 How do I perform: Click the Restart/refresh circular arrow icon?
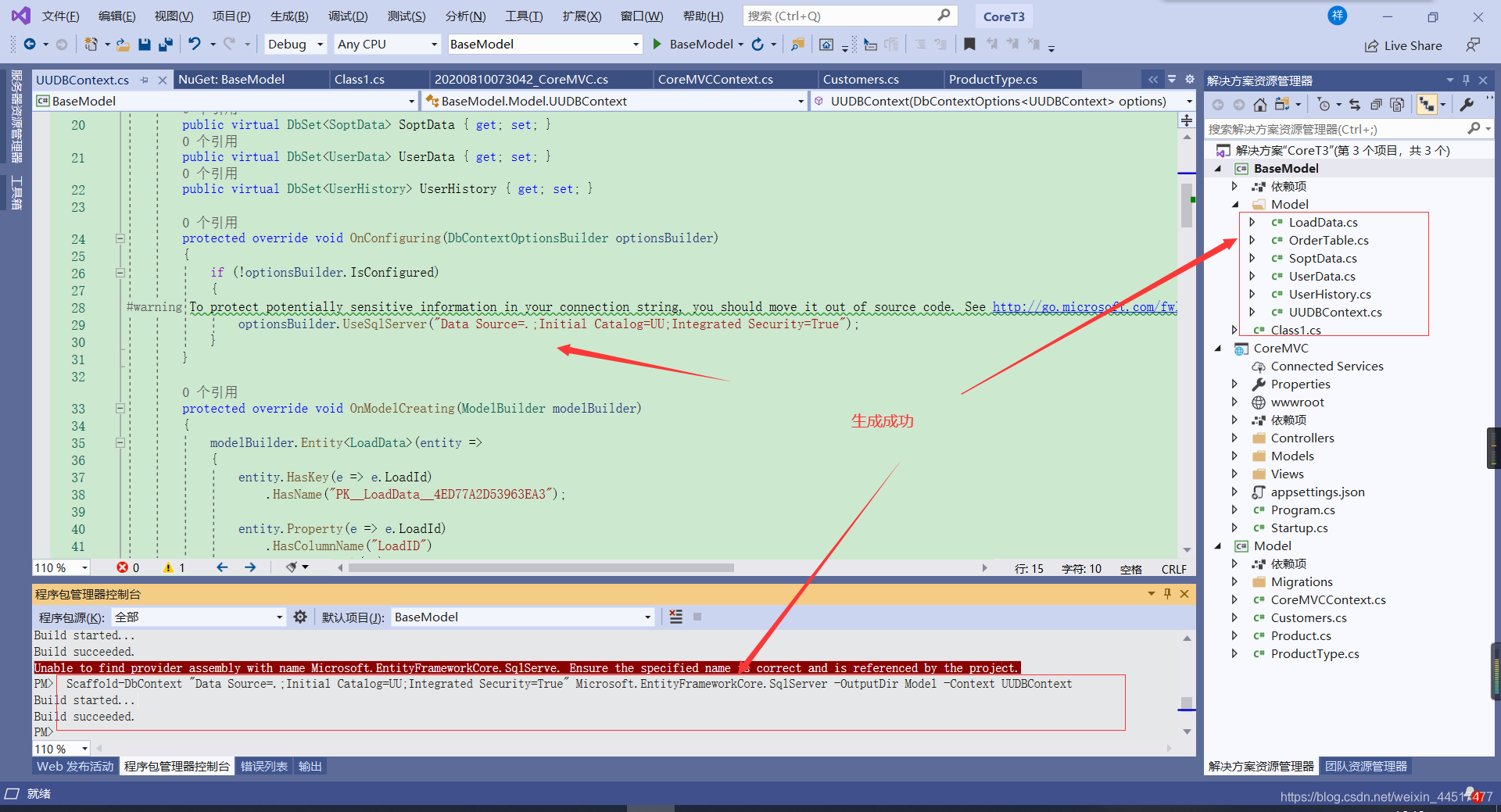pos(758,45)
